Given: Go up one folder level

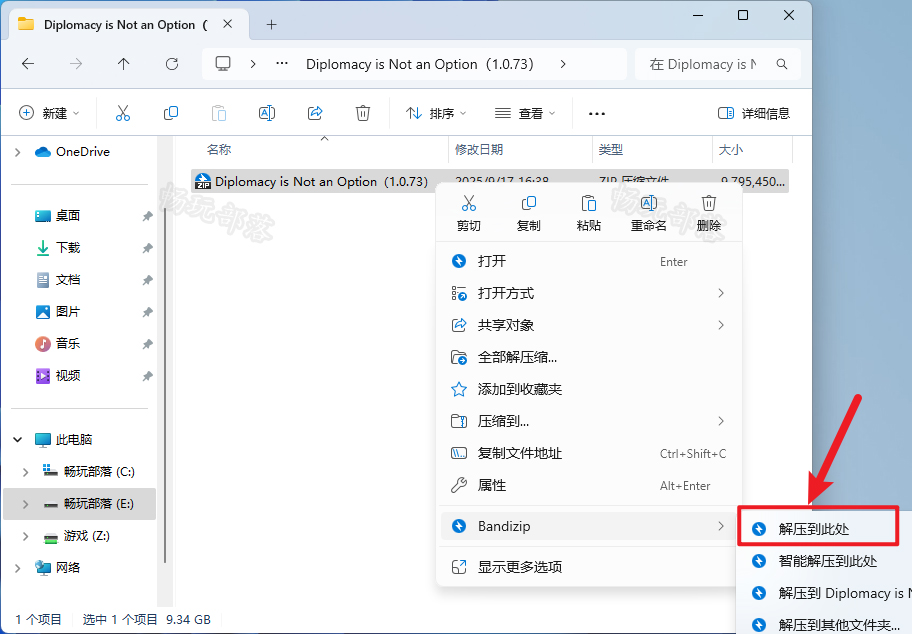Looking at the screenshot, I should coord(123,64).
